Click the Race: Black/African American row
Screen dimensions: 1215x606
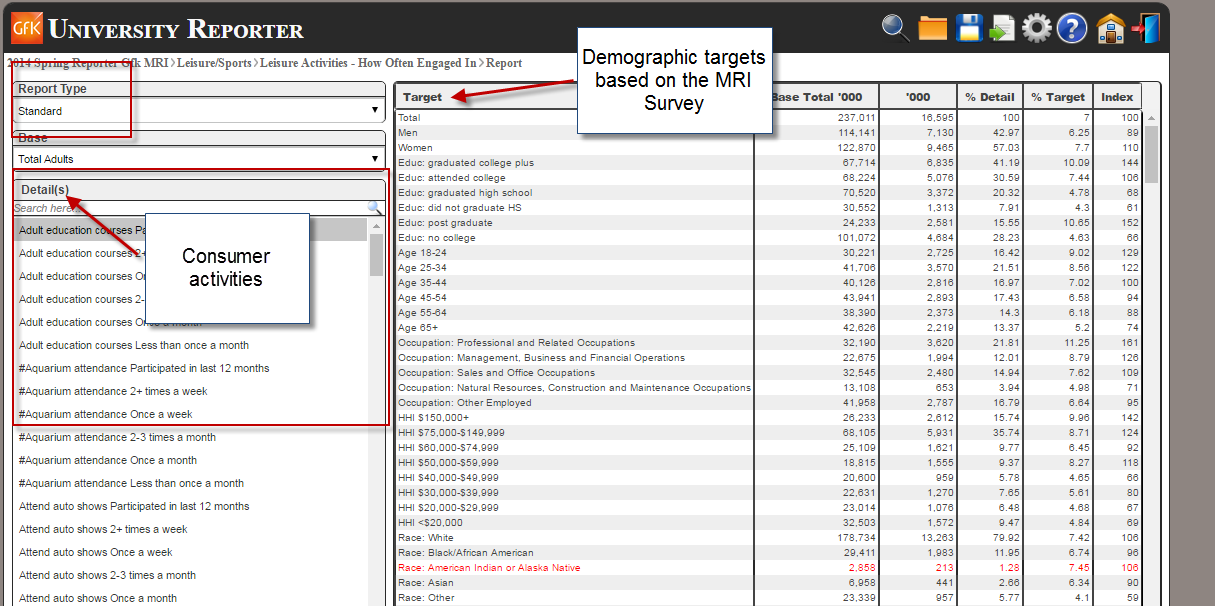pyautogui.click(x=768, y=552)
